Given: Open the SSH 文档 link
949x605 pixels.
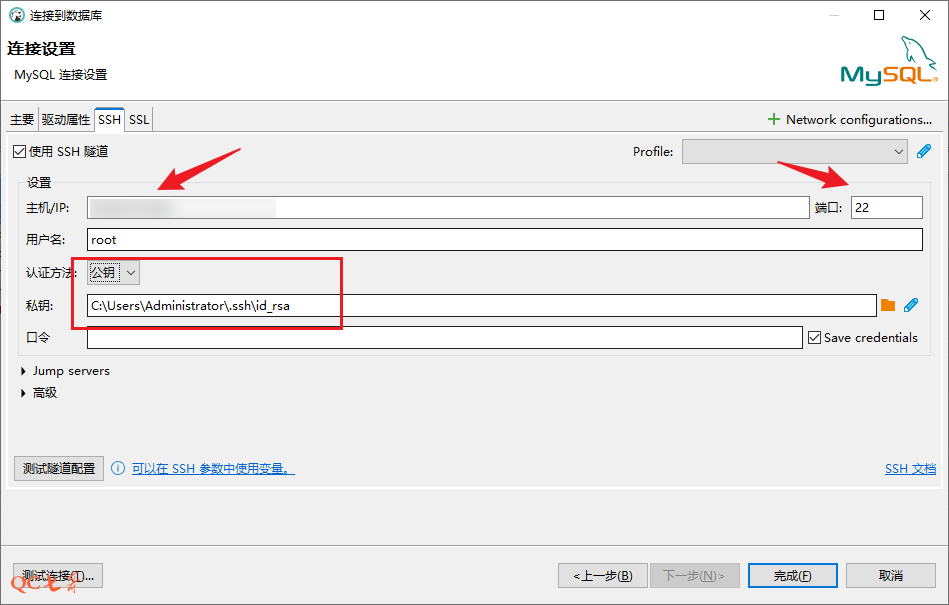Looking at the screenshot, I should coord(910,468).
